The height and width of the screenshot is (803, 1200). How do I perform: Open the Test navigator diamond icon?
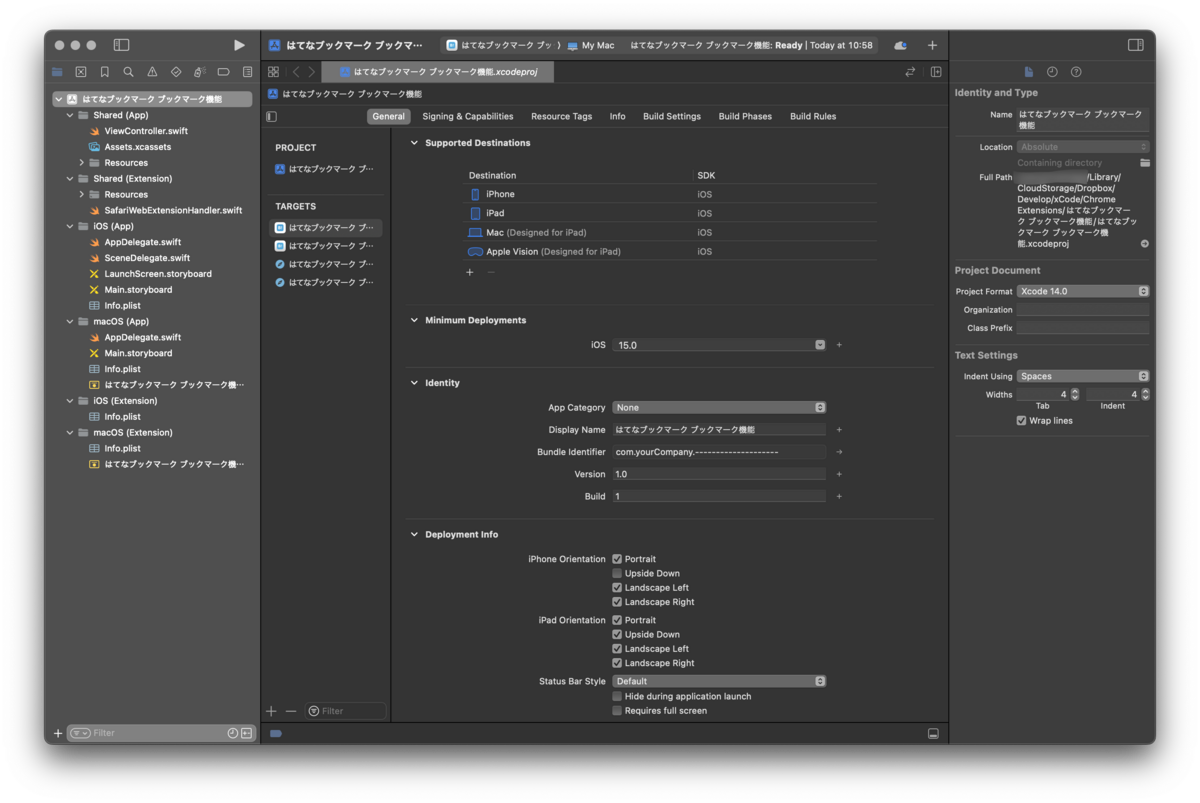coord(176,72)
